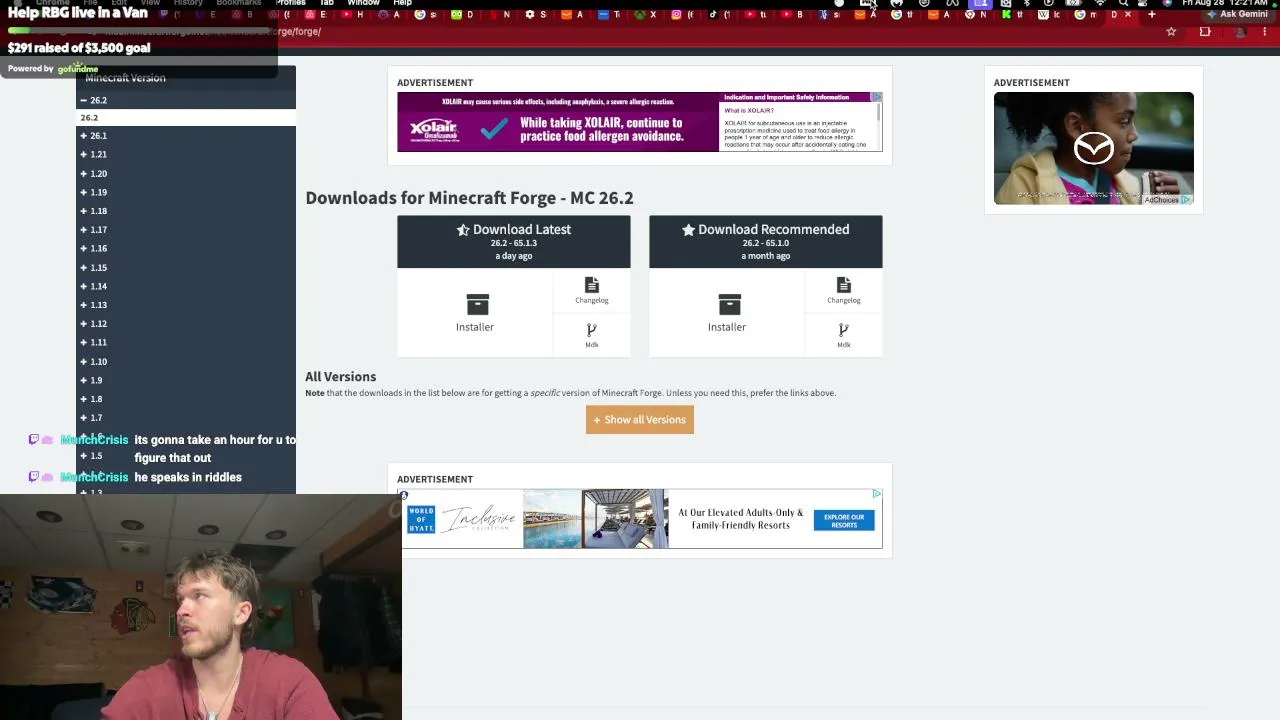The image size is (1280, 720).
Task: Click the Ask Gemini button
Action: point(1239,14)
